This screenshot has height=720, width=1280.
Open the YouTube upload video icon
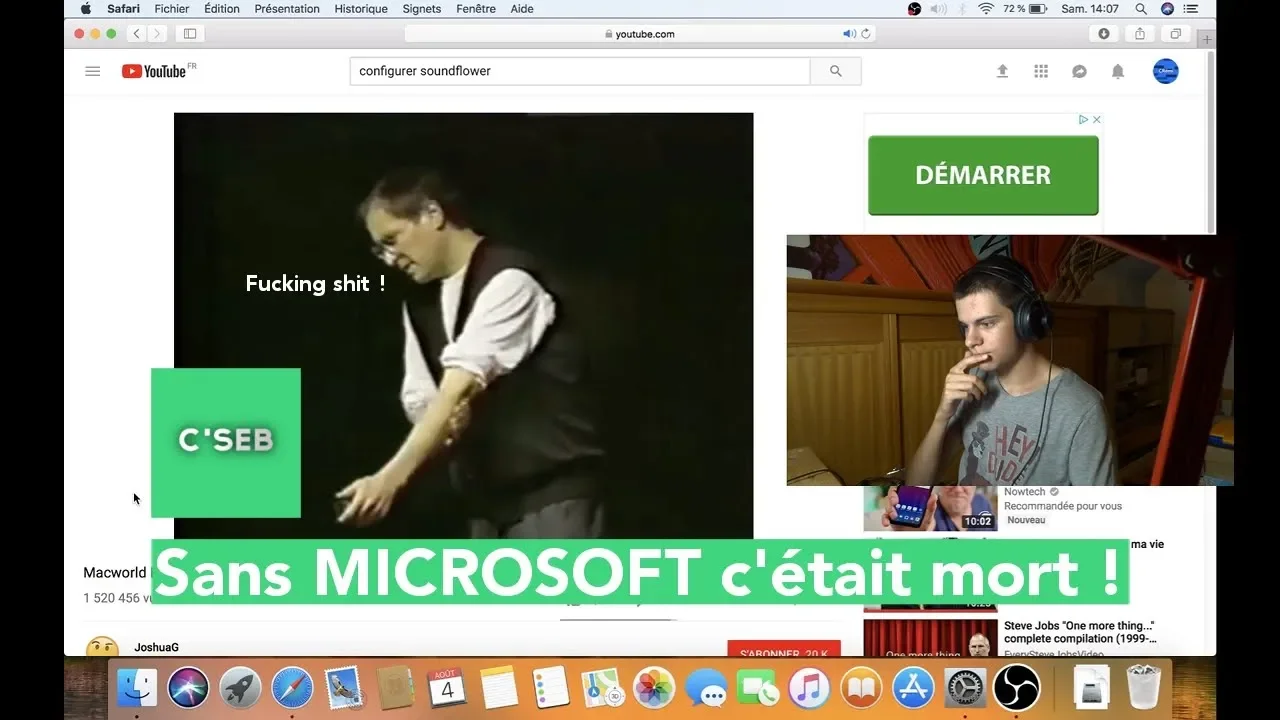point(1002,71)
